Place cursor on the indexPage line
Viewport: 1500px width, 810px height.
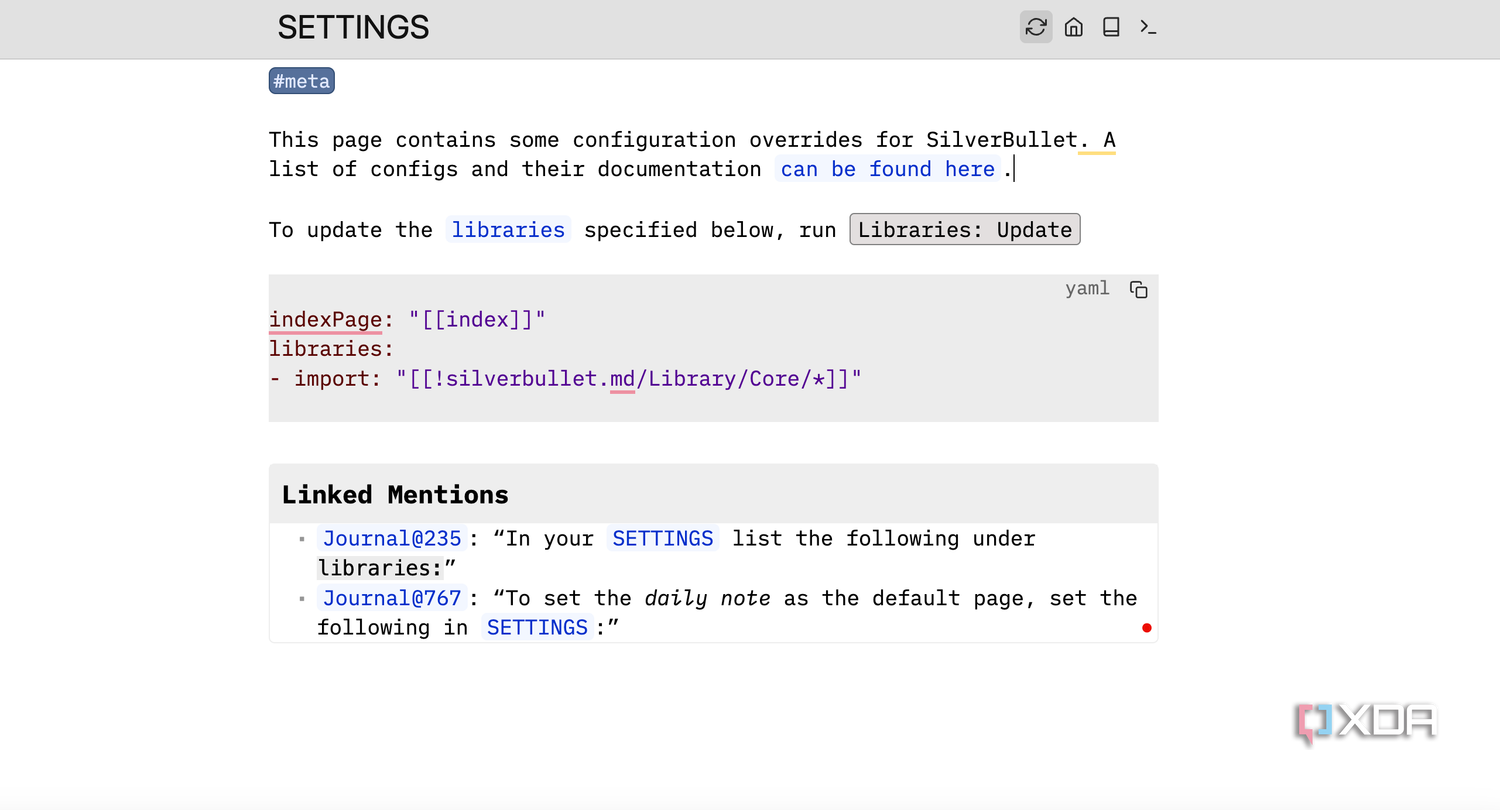point(407,320)
